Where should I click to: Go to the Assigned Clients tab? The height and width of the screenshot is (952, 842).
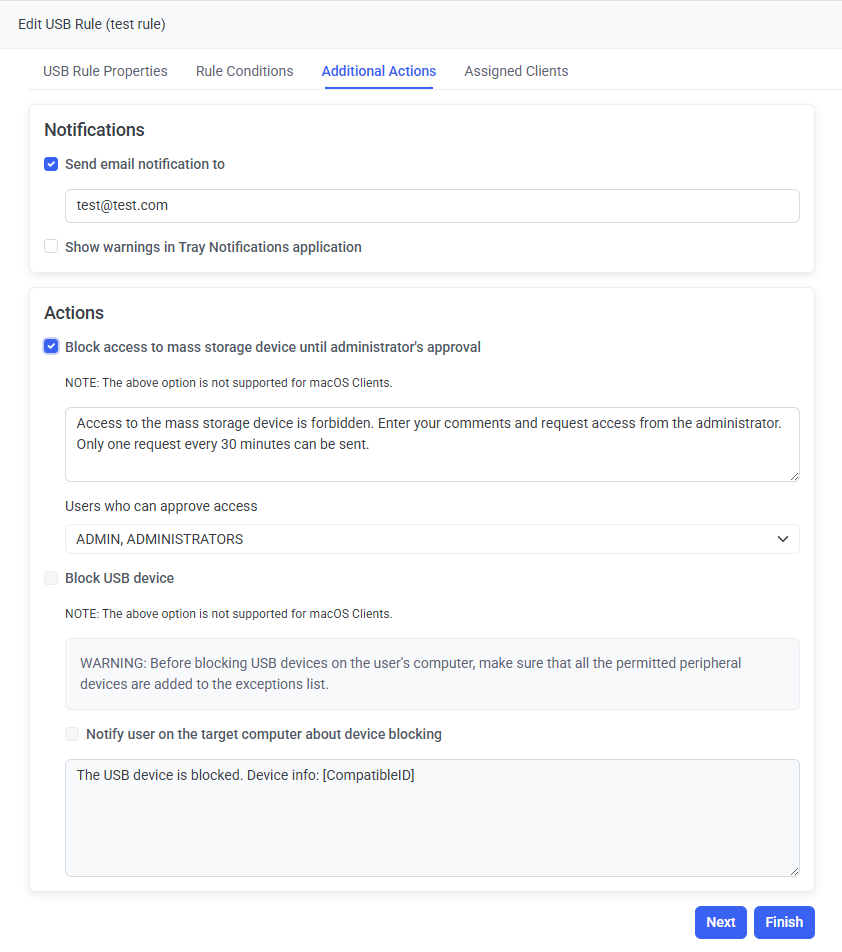516,71
